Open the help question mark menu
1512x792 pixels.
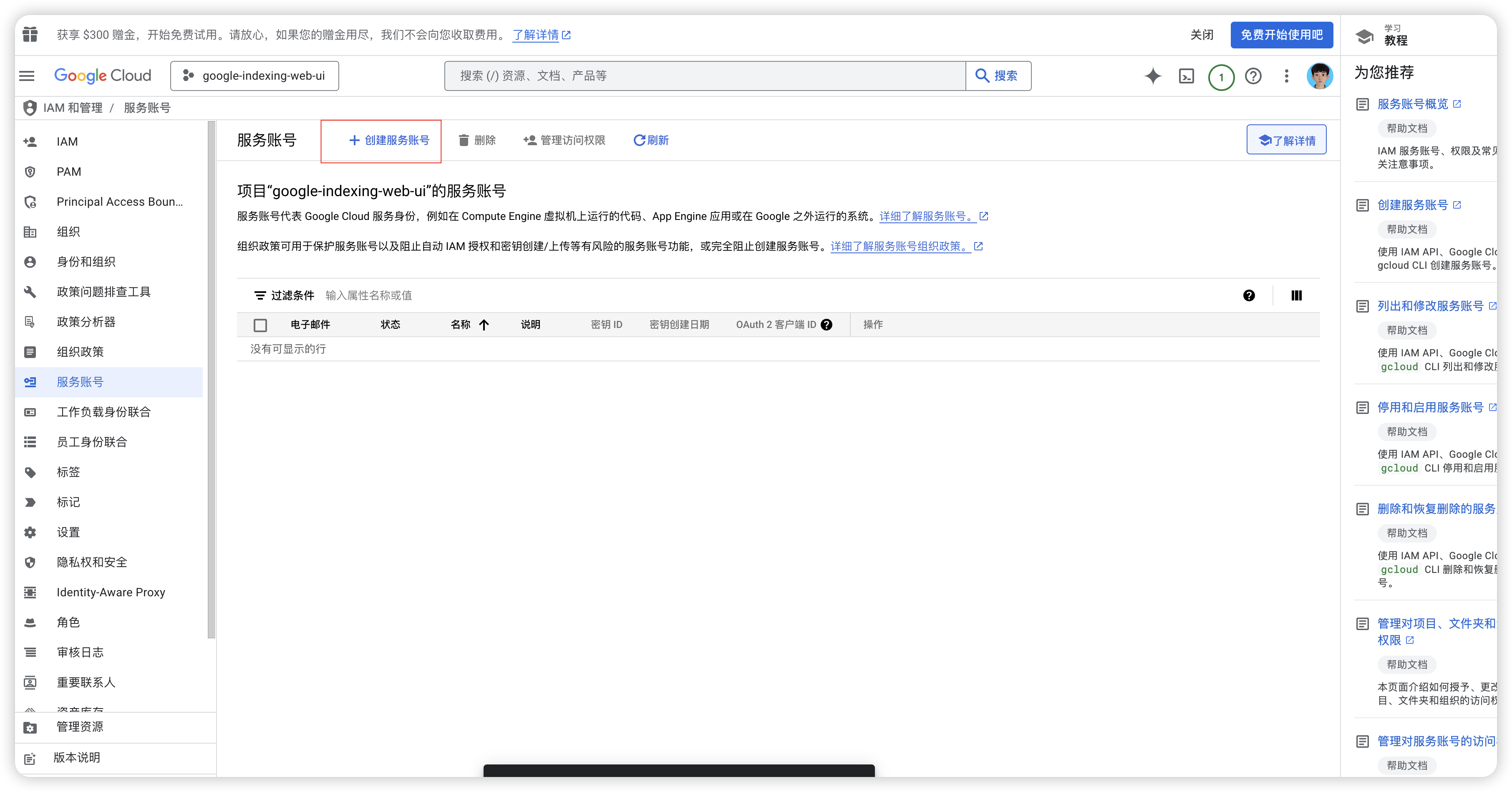(1253, 76)
